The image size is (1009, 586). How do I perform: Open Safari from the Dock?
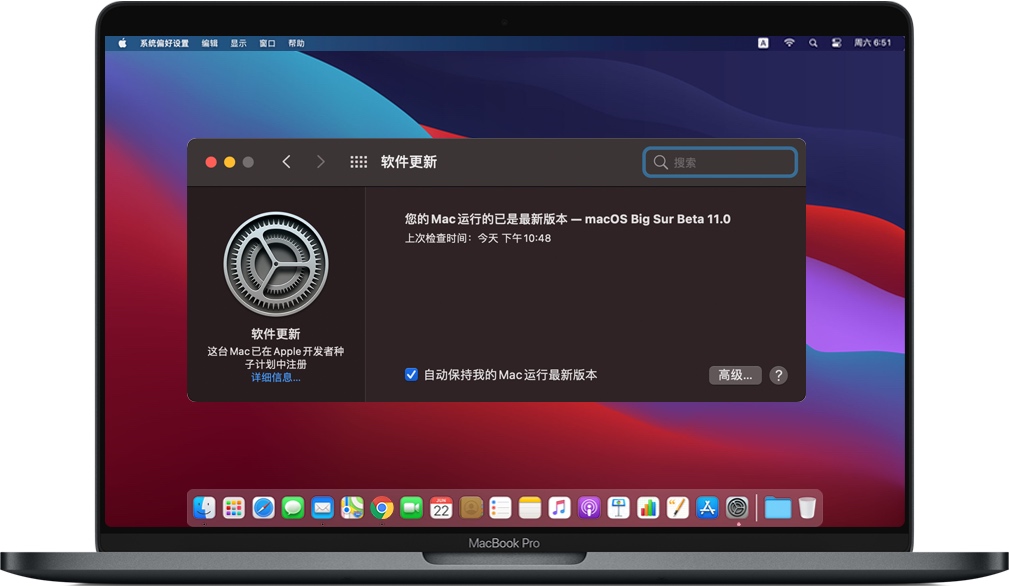(x=261, y=507)
